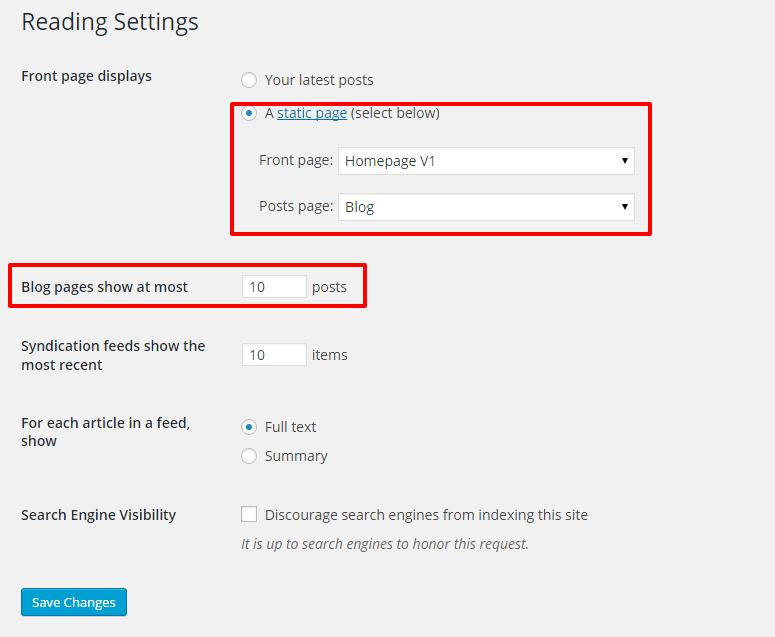Click the "Blog pages show at most" label

pos(104,287)
